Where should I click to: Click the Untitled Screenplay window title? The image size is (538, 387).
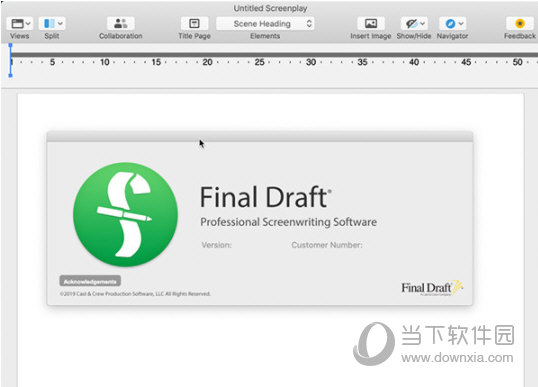[x=270, y=8]
